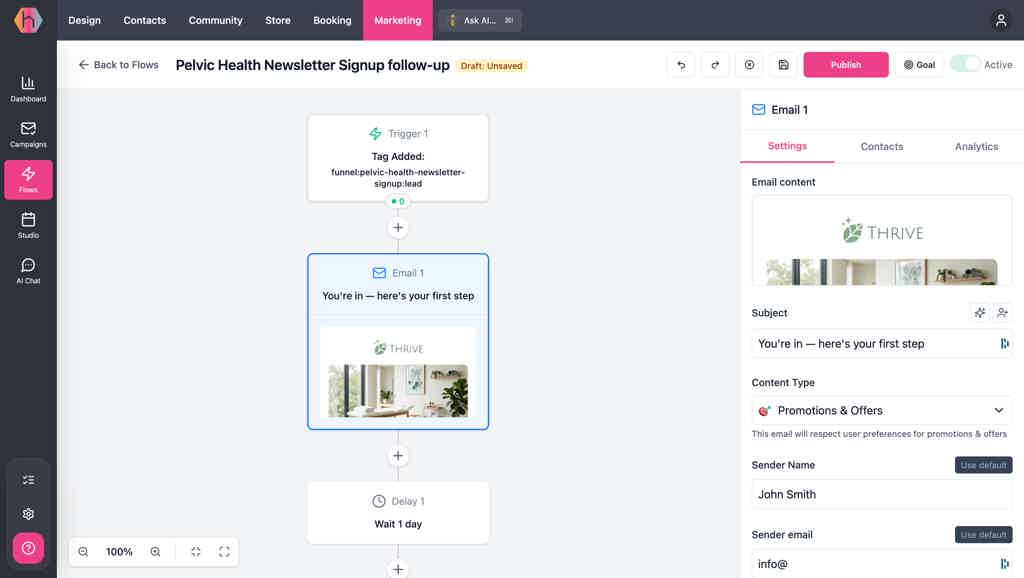This screenshot has width=1024, height=578.
Task: Open Campaigns in the sidebar
Action: [x=28, y=135]
